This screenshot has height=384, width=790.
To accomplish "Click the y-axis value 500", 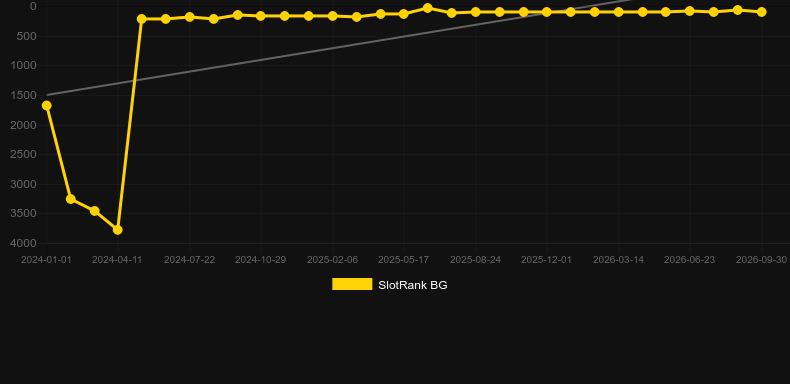I will click(x=27, y=36).
